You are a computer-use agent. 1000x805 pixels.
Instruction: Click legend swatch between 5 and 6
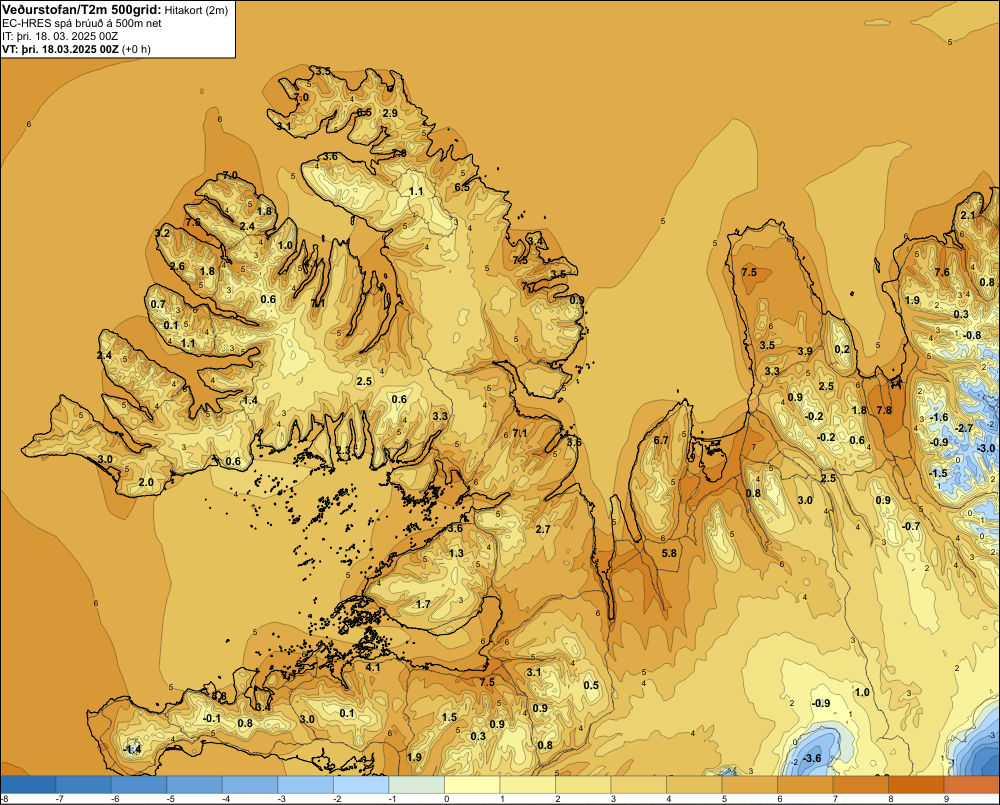click(749, 785)
